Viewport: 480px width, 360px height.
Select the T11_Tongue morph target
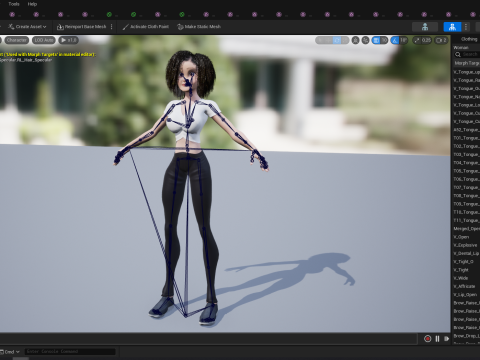(x=466, y=220)
